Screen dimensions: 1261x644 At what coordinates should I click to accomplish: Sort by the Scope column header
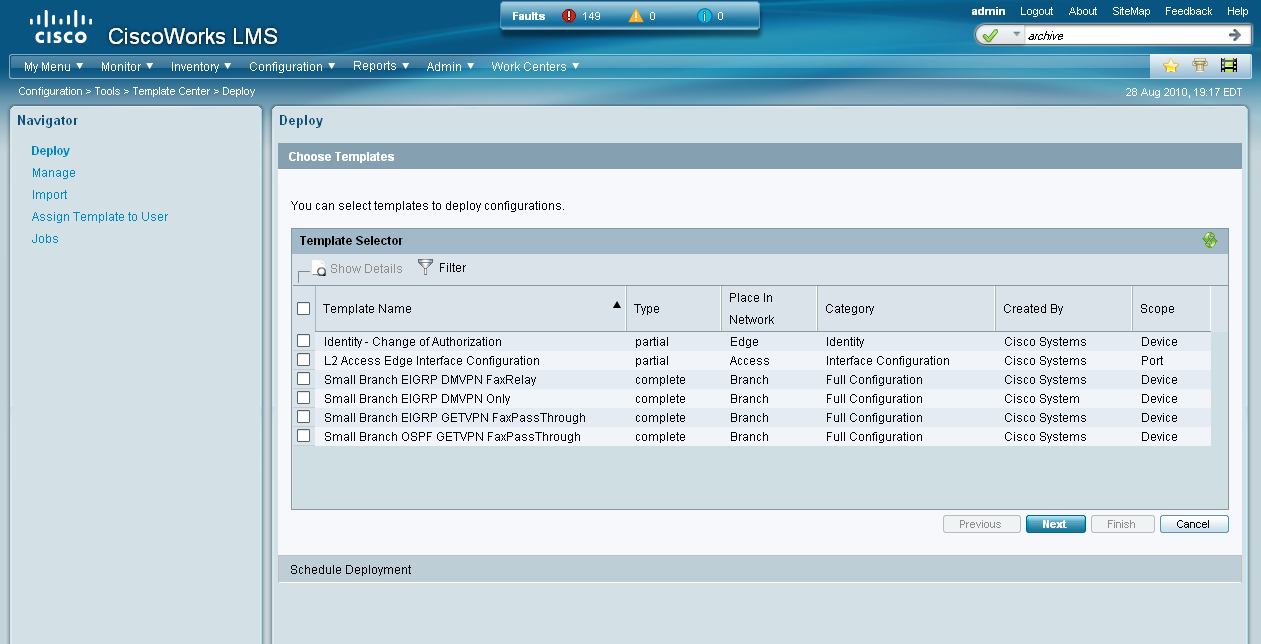[x=1171, y=309]
